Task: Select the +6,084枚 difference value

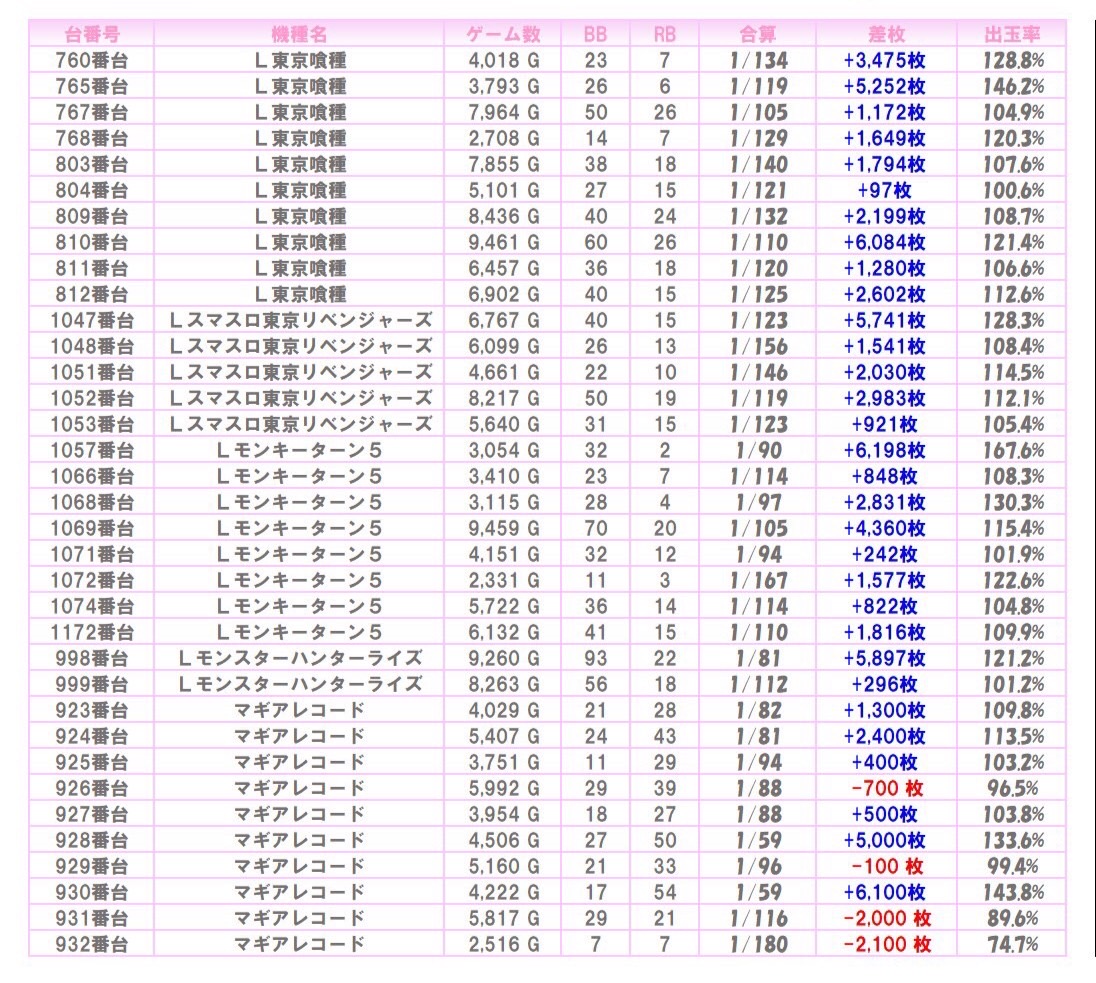Action: point(885,242)
